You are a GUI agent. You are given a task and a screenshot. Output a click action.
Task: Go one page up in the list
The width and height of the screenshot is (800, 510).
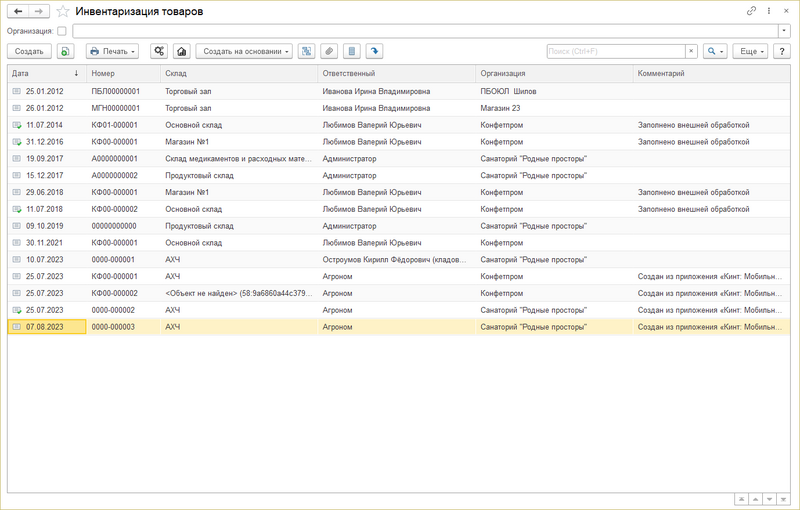pos(755,499)
